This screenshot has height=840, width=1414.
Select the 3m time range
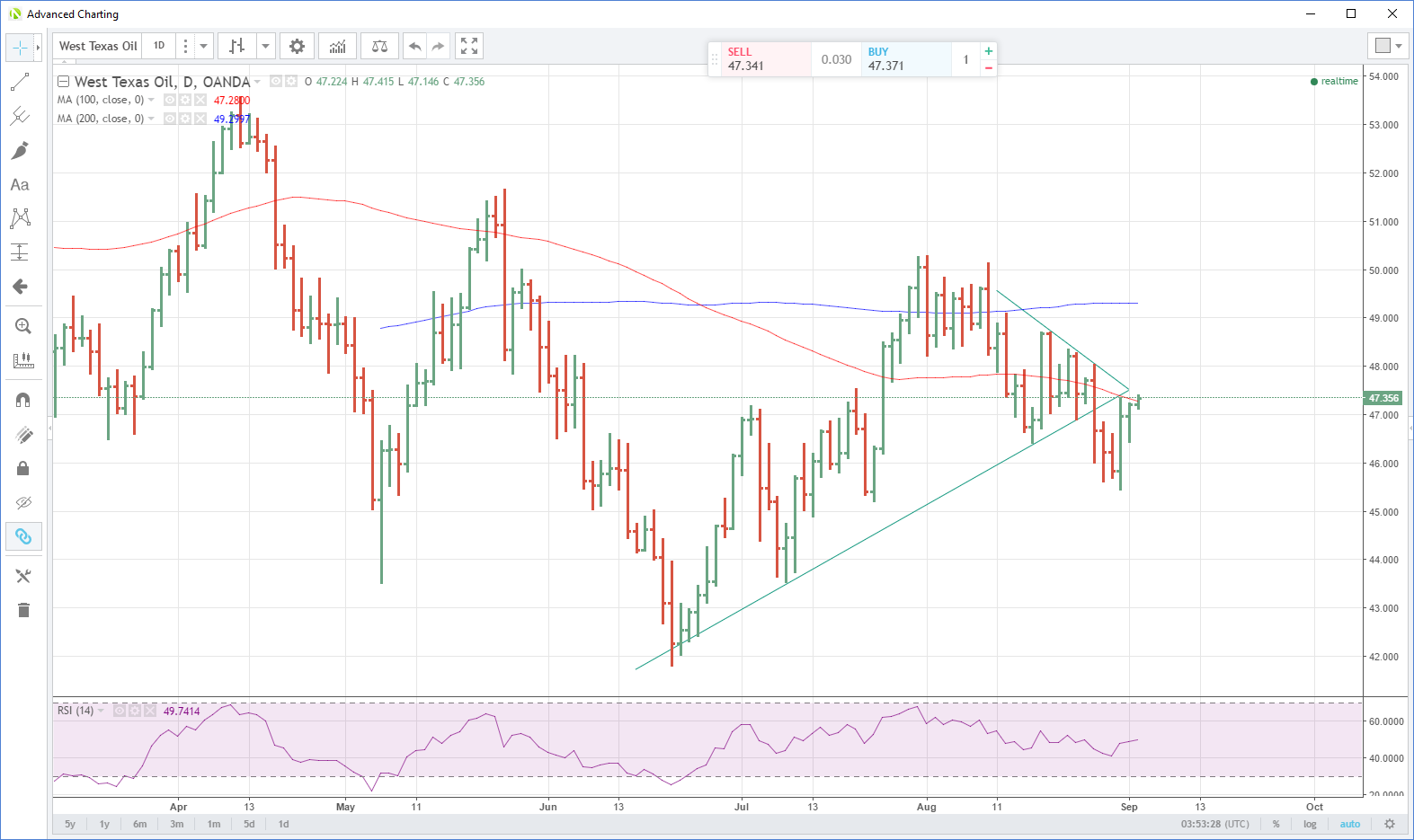(x=177, y=824)
